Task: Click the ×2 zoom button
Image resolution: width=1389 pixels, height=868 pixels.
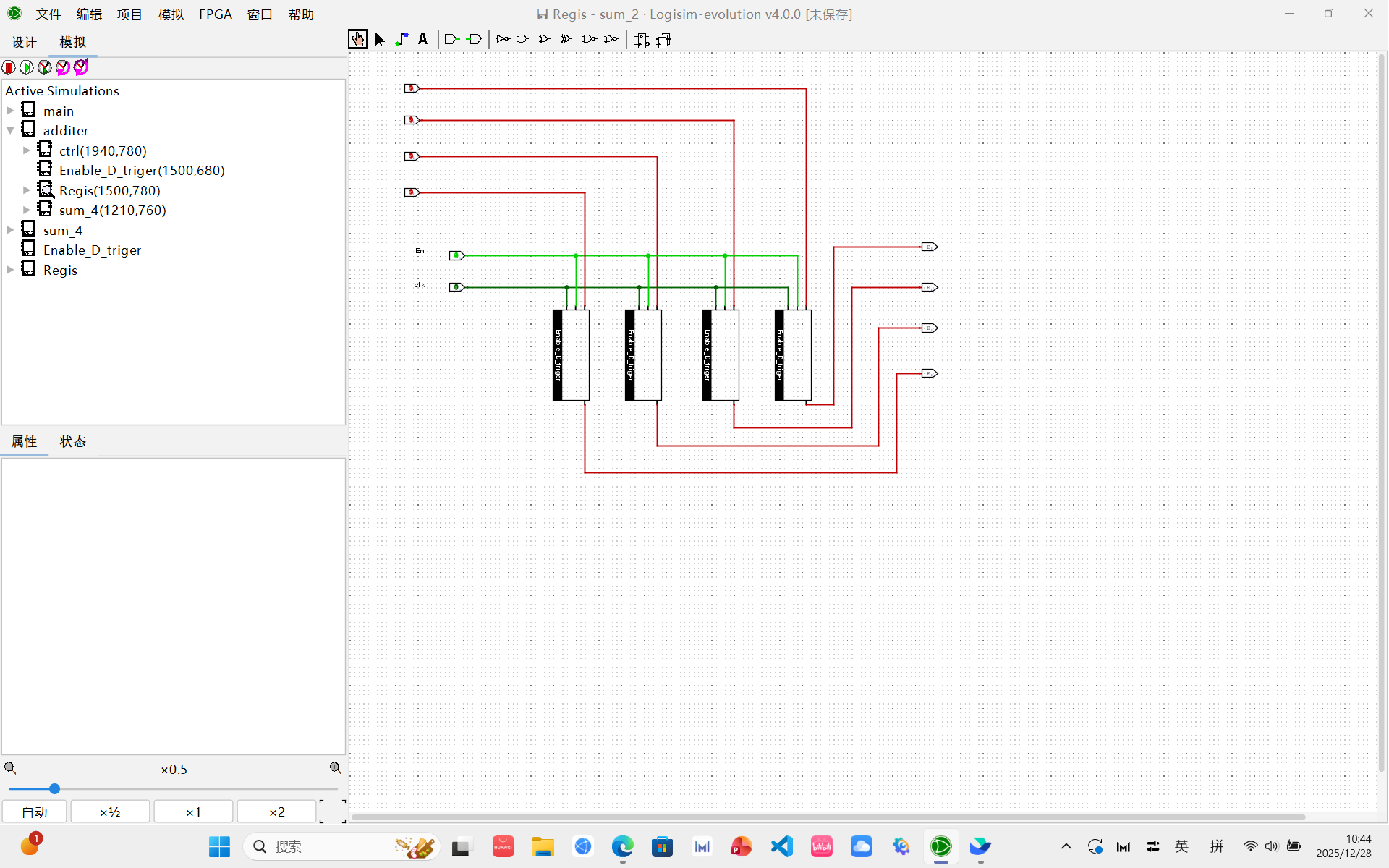Action: (x=276, y=812)
